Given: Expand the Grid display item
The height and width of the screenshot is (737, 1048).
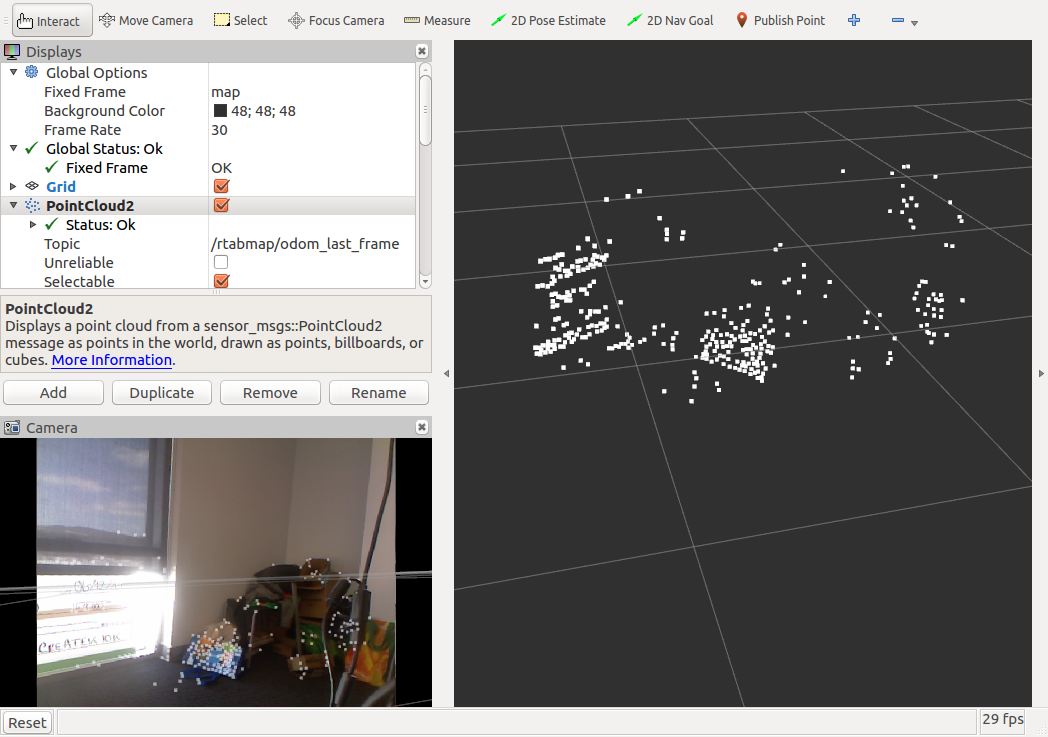Looking at the screenshot, I should point(13,187).
